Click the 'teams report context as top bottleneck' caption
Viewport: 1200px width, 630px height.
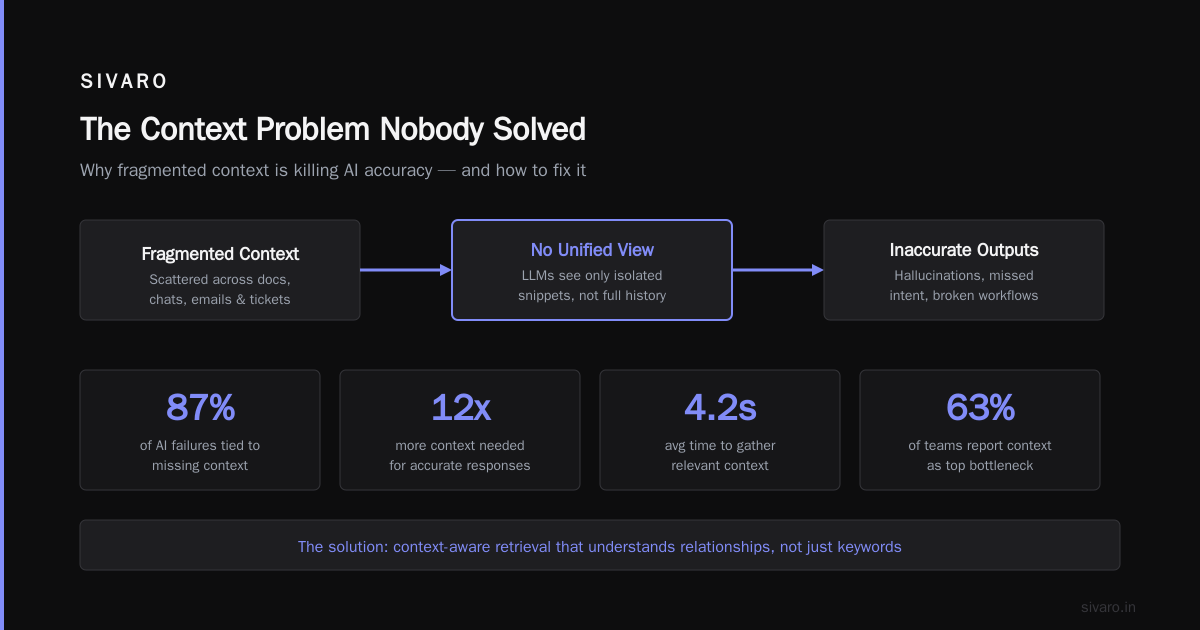(980, 455)
